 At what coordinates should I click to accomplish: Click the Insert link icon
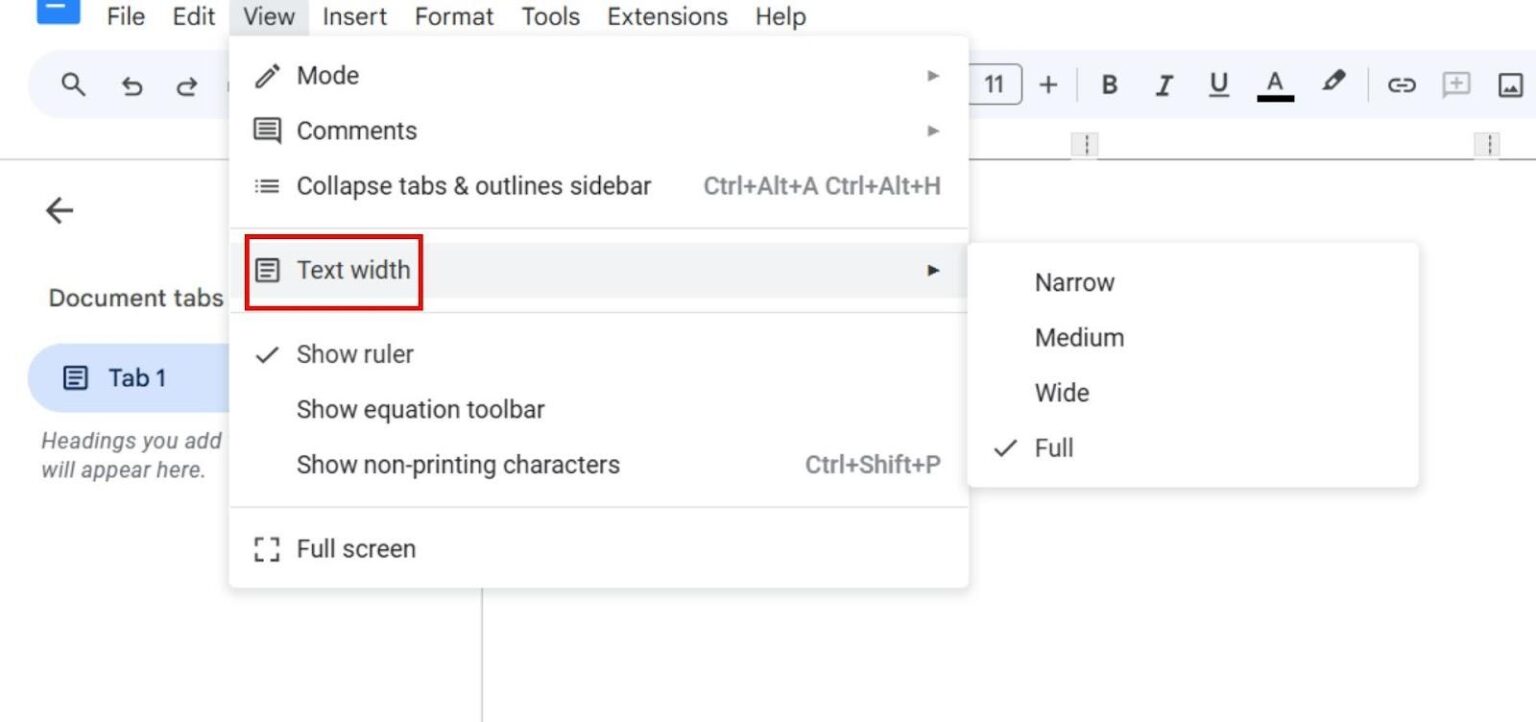coord(1401,84)
